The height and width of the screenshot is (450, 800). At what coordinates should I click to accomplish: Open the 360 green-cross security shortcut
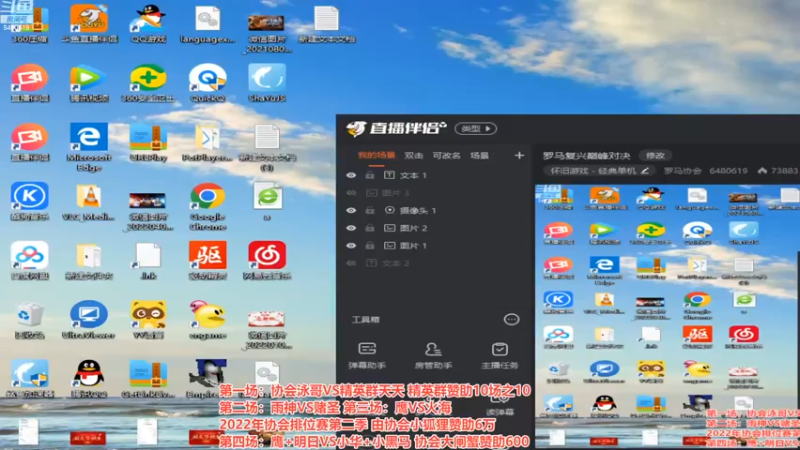click(148, 83)
